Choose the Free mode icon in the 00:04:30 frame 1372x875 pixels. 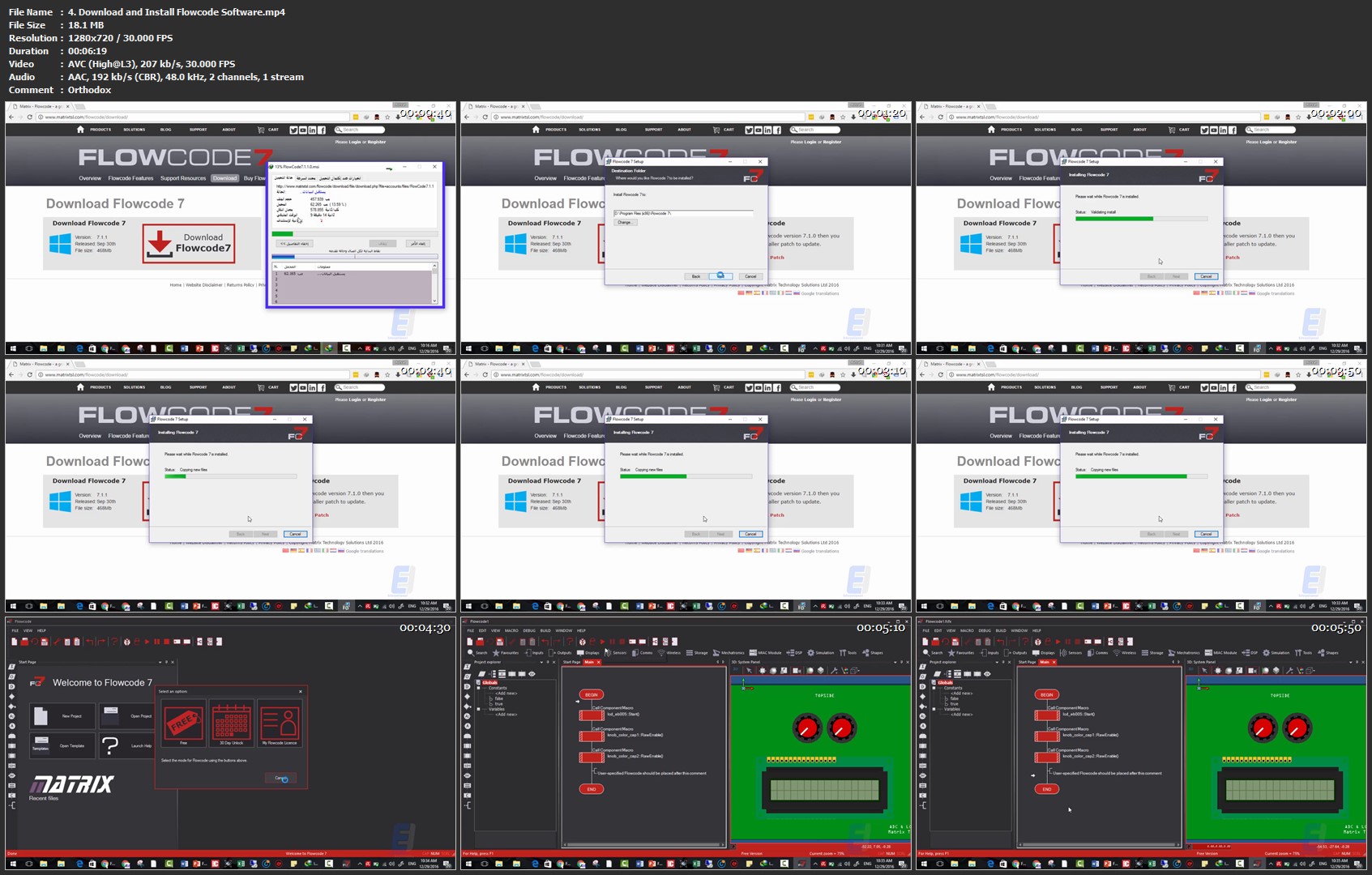pos(184,723)
